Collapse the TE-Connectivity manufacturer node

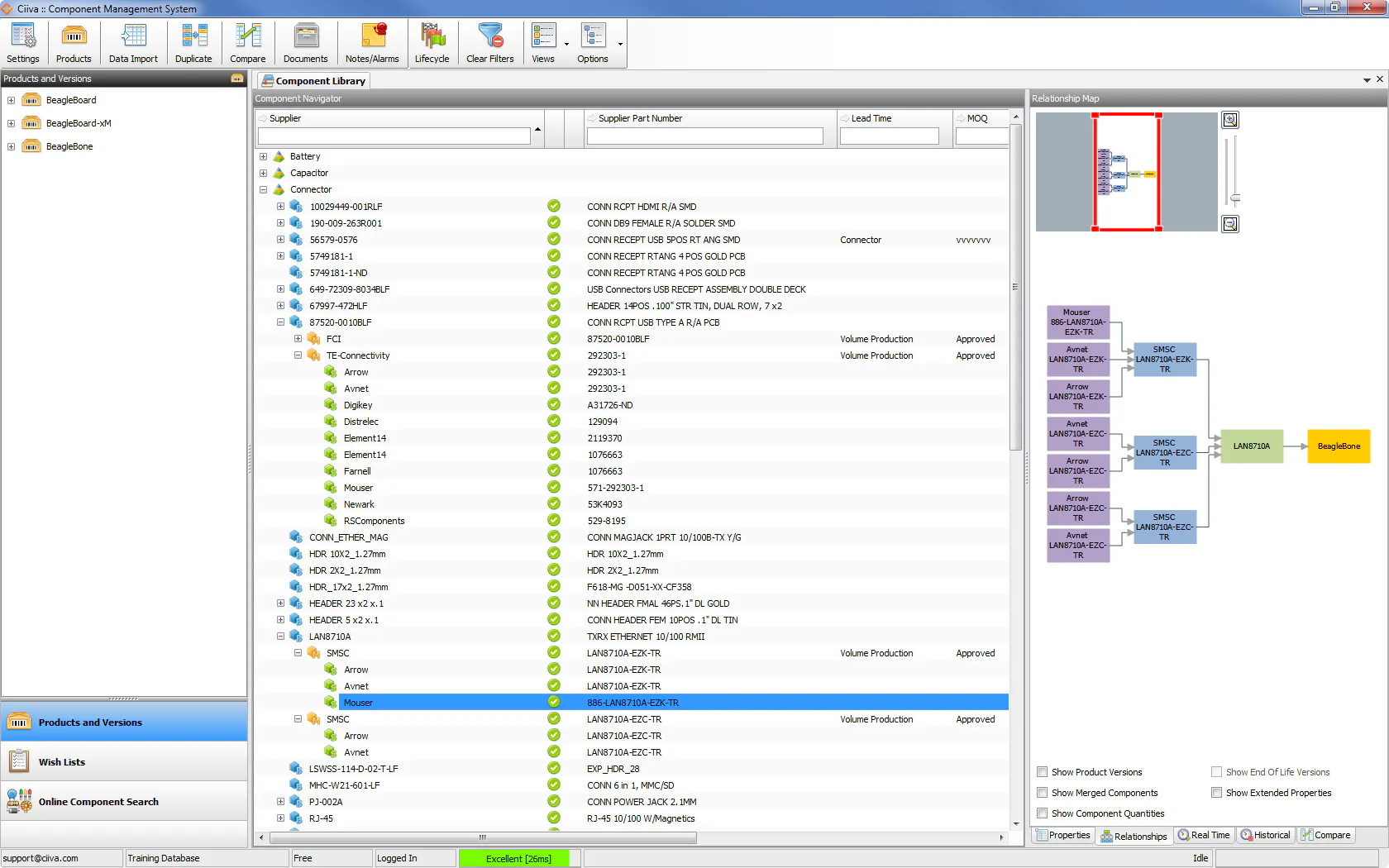pyautogui.click(x=298, y=355)
